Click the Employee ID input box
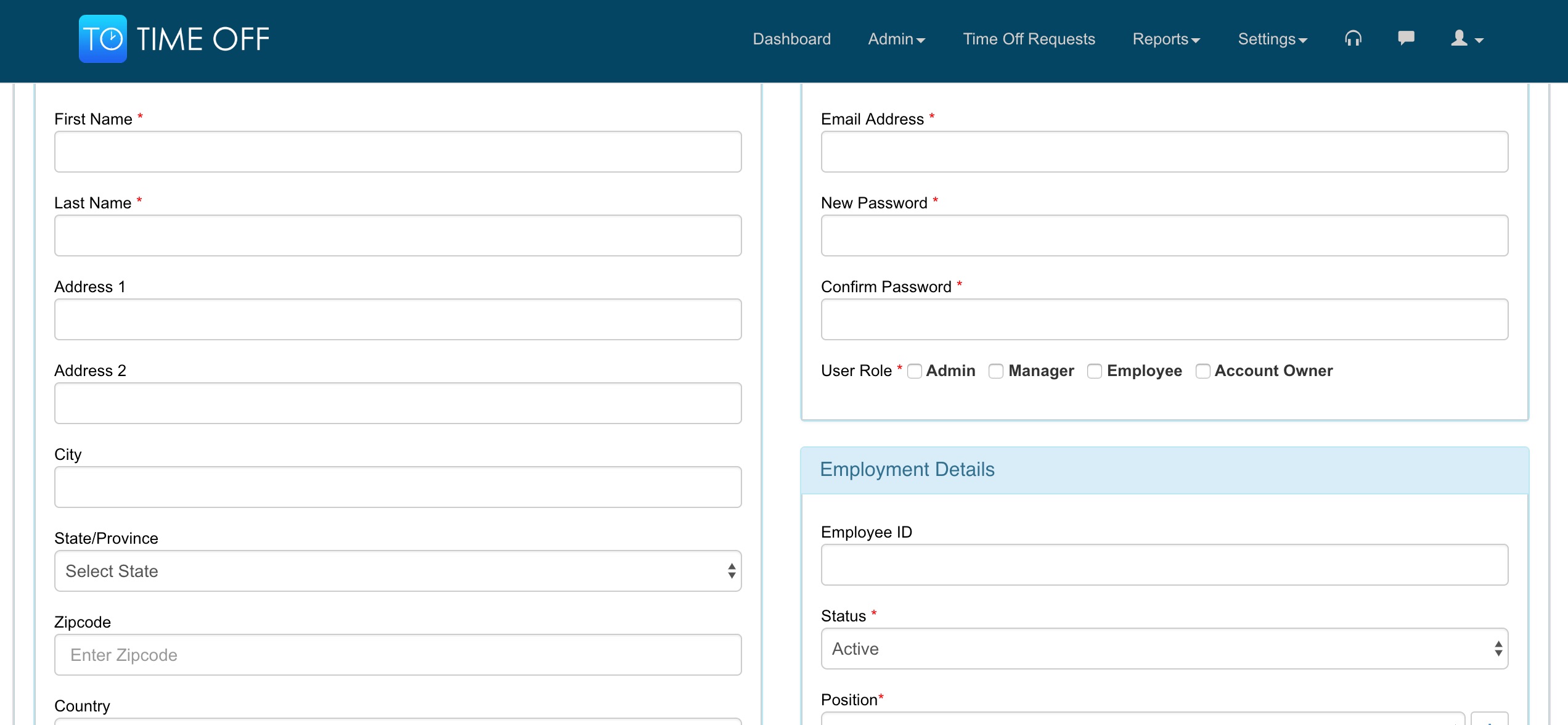Screen dimensions: 1568x725 coord(1164,565)
